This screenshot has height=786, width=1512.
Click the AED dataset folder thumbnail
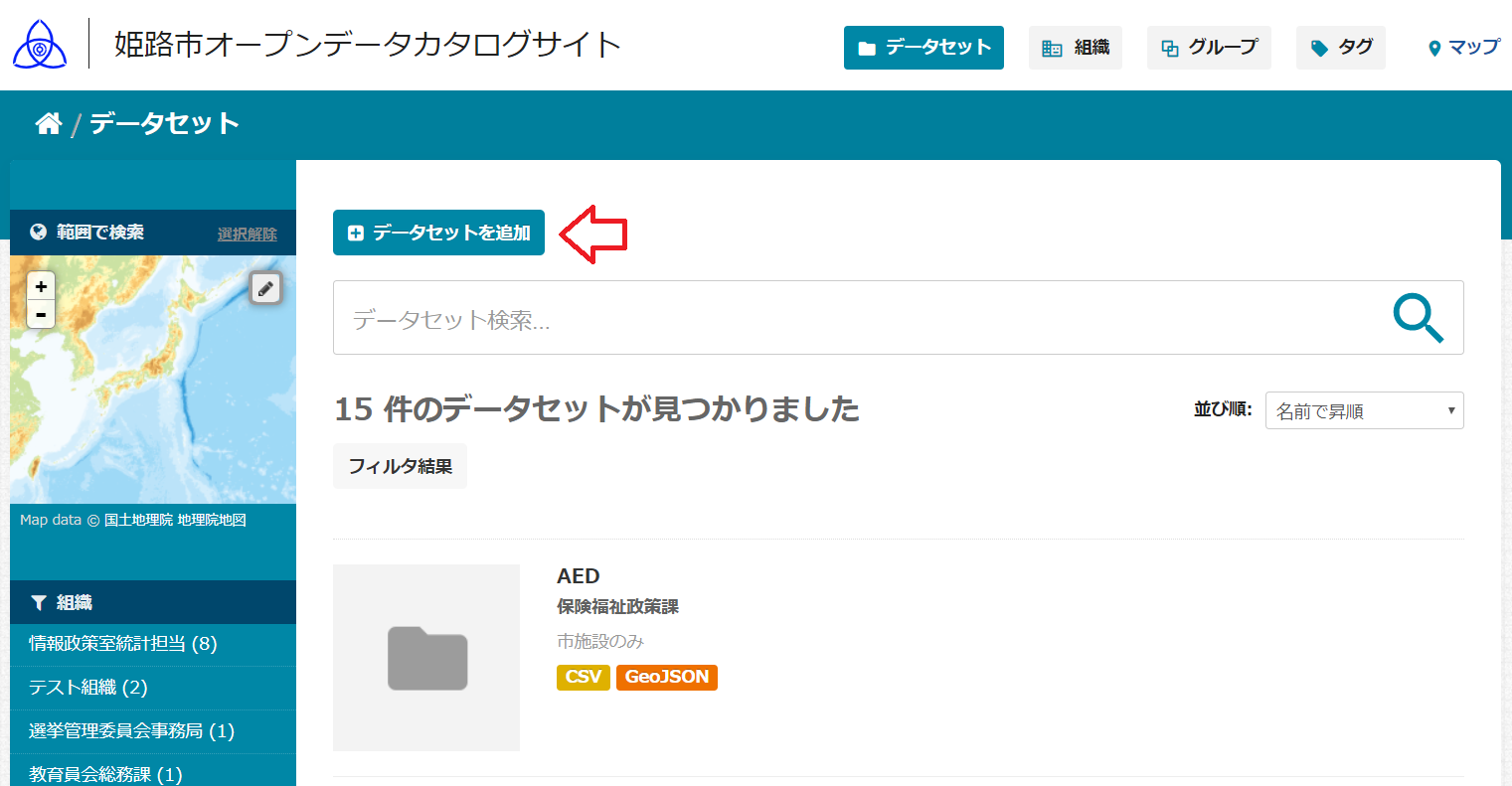(426, 658)
